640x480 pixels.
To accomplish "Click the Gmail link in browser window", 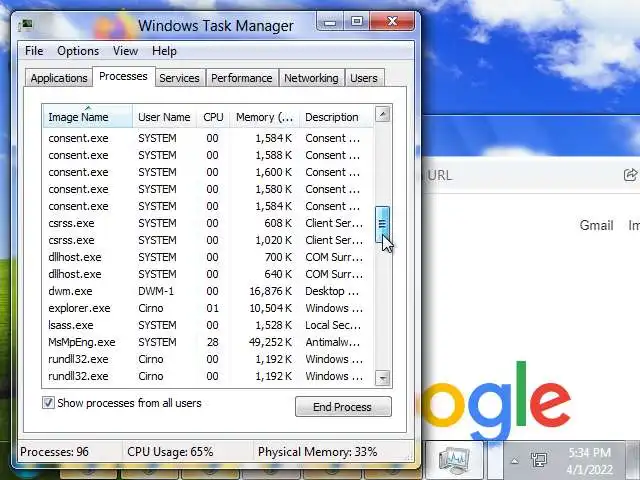I will (x=596, y=225).
